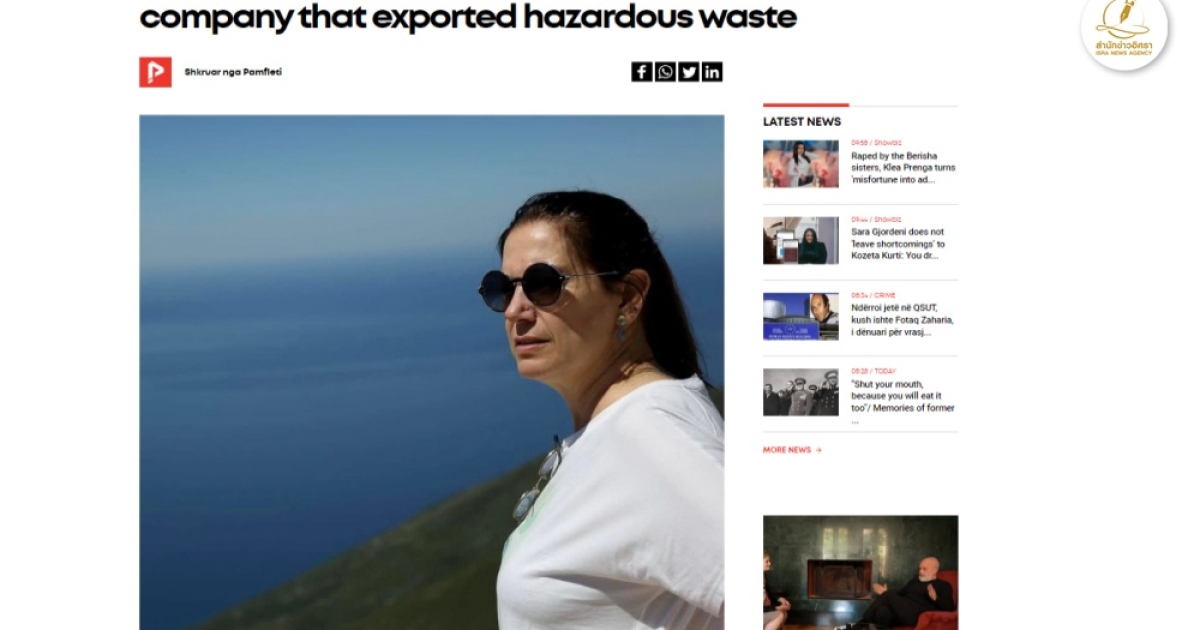Viewport: 1200px width, 630px height.
Task: Open black-and-white officers news thumbnail
Action: pyautogui.click(x=801, y=392)
